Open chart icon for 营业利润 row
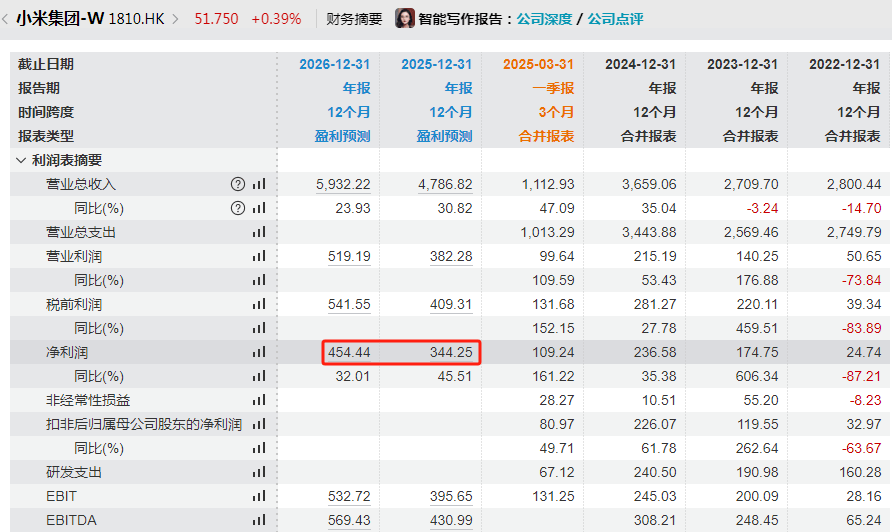 (259, 256)
